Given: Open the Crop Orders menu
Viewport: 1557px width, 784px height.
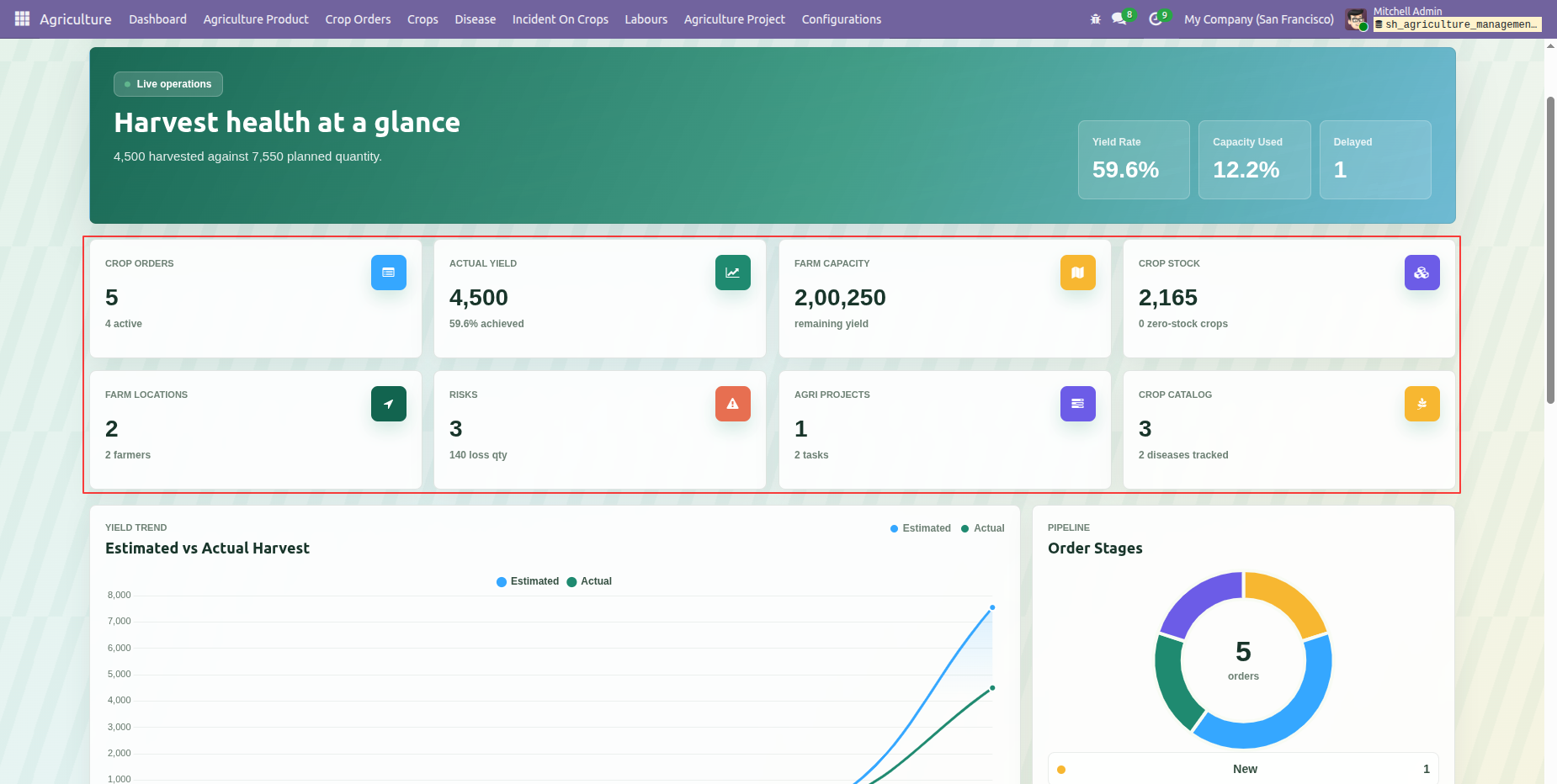Looking at the screenshot, I should point(358,19).
